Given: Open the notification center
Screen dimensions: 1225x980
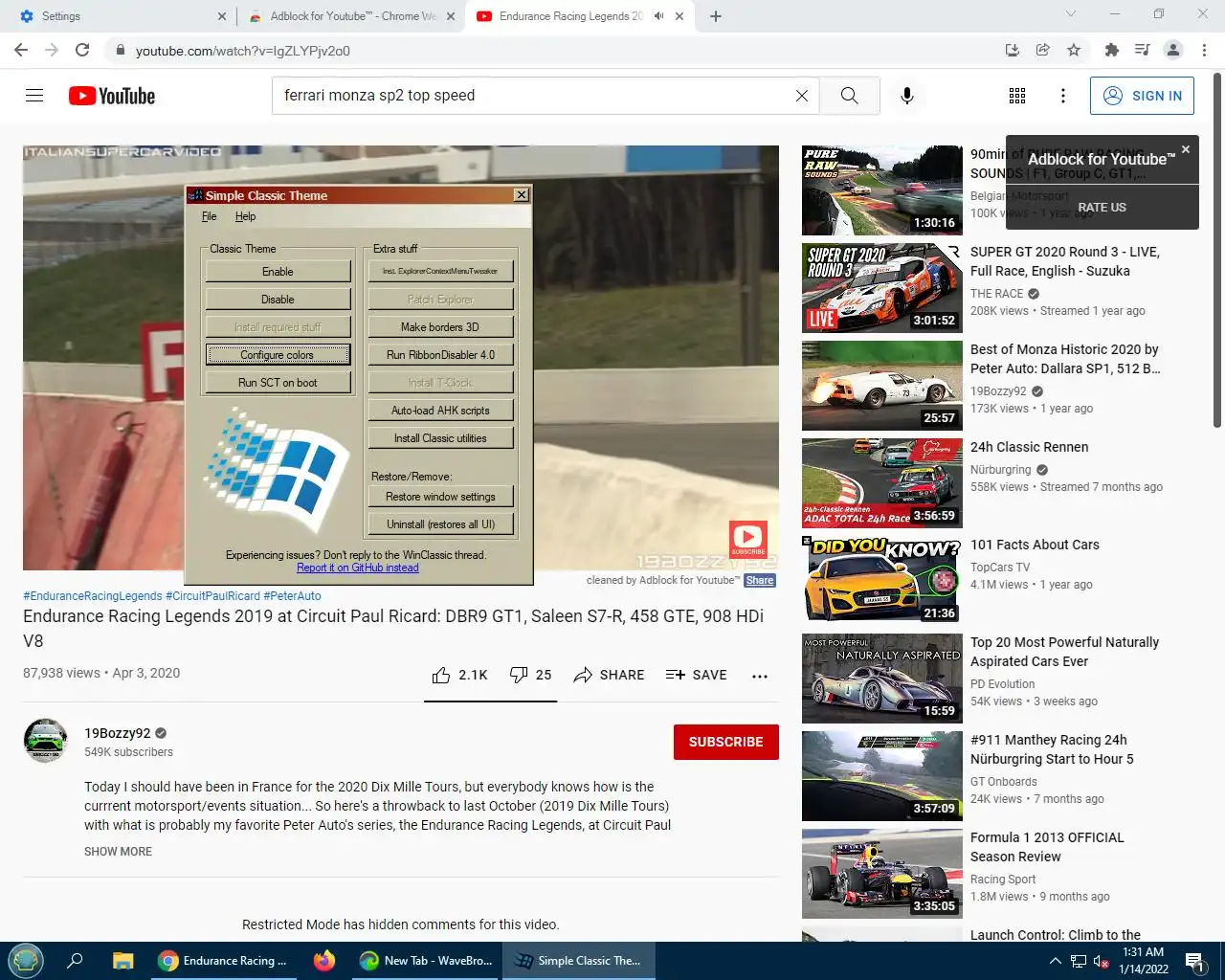Looking at the screenshot, I should click(x=1194, y=961).
